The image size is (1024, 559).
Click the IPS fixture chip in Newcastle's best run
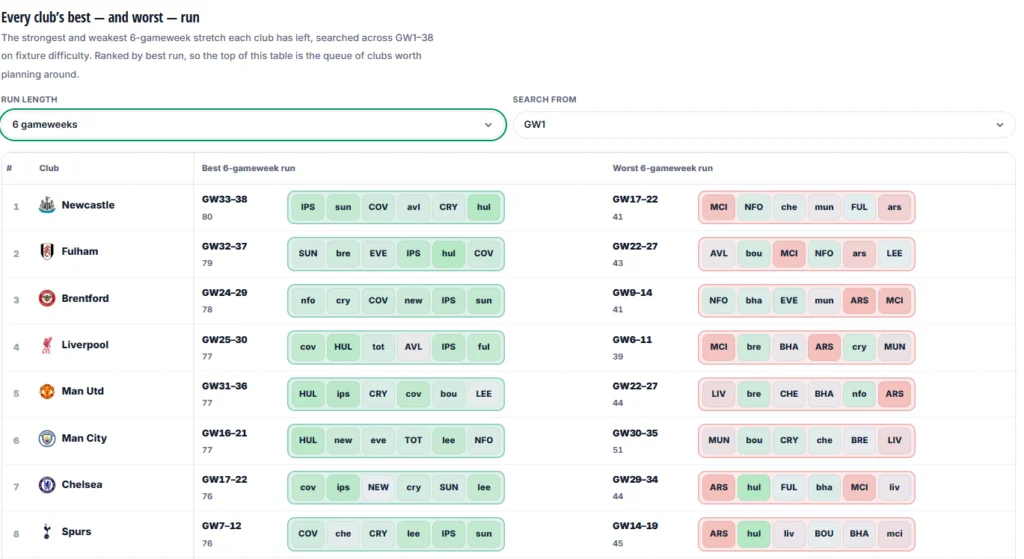[308, 207]
